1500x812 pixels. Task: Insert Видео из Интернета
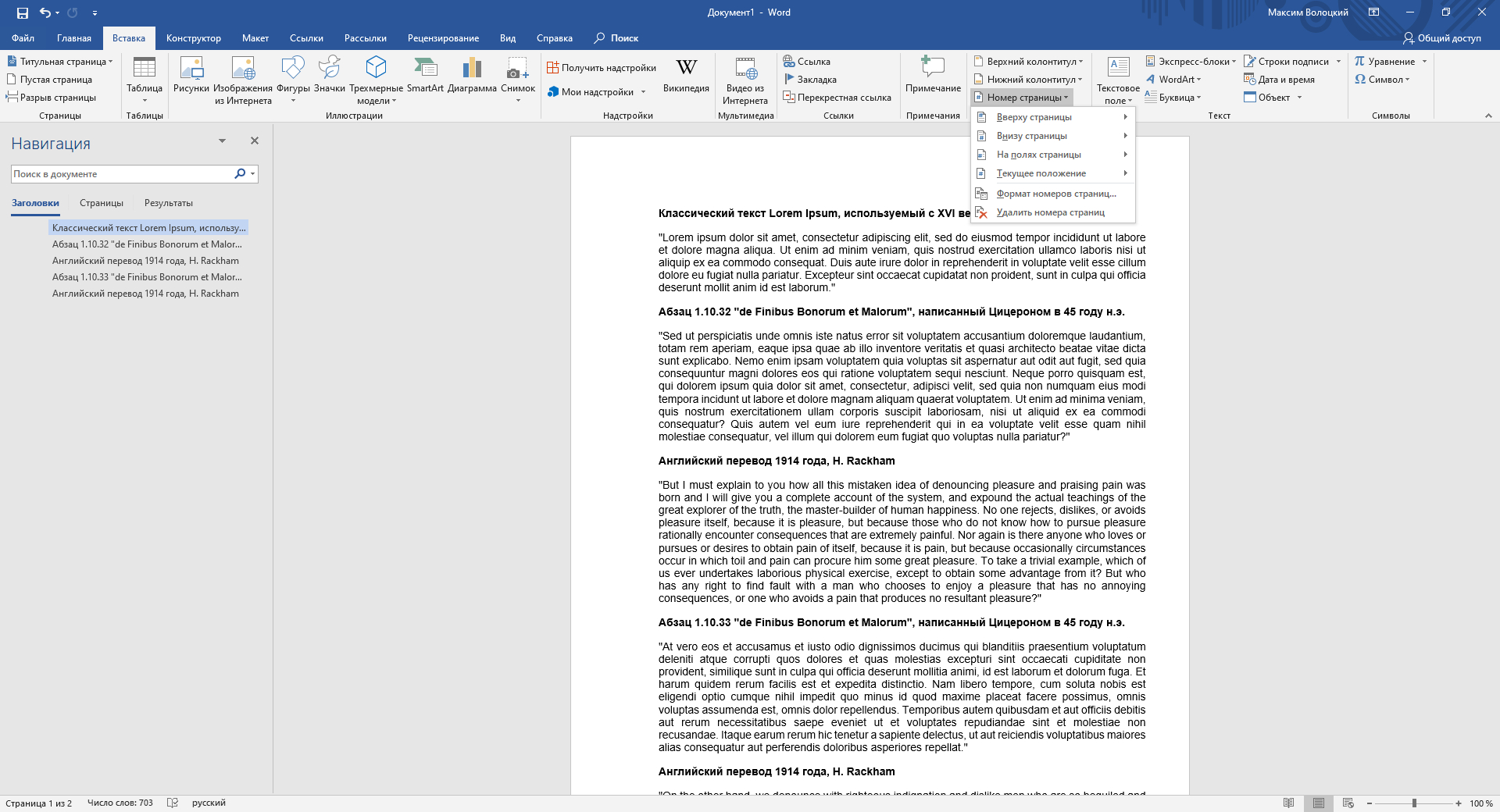click(x=745, y=79)
